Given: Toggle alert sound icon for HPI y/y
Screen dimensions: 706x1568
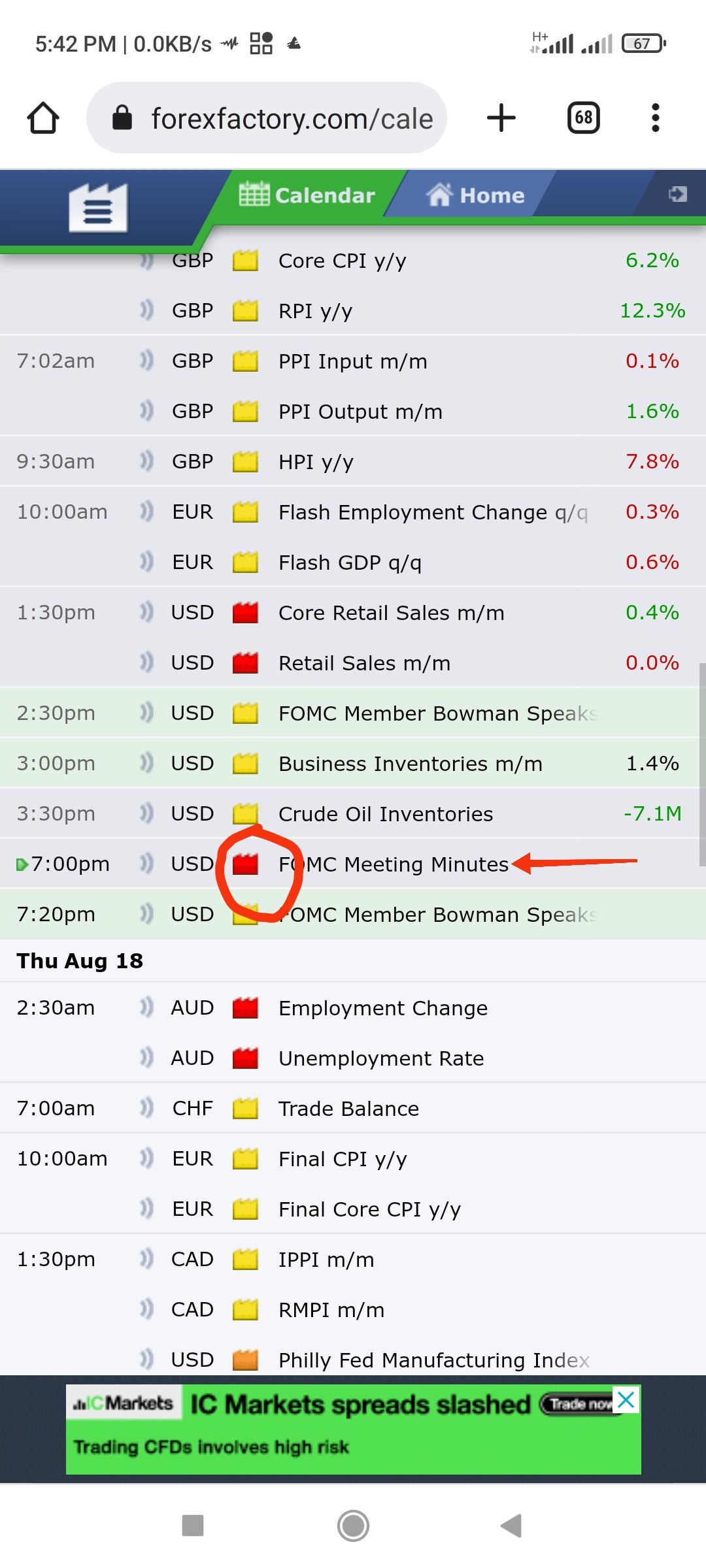Looking at the screenshot, I should tap(146, 461).
